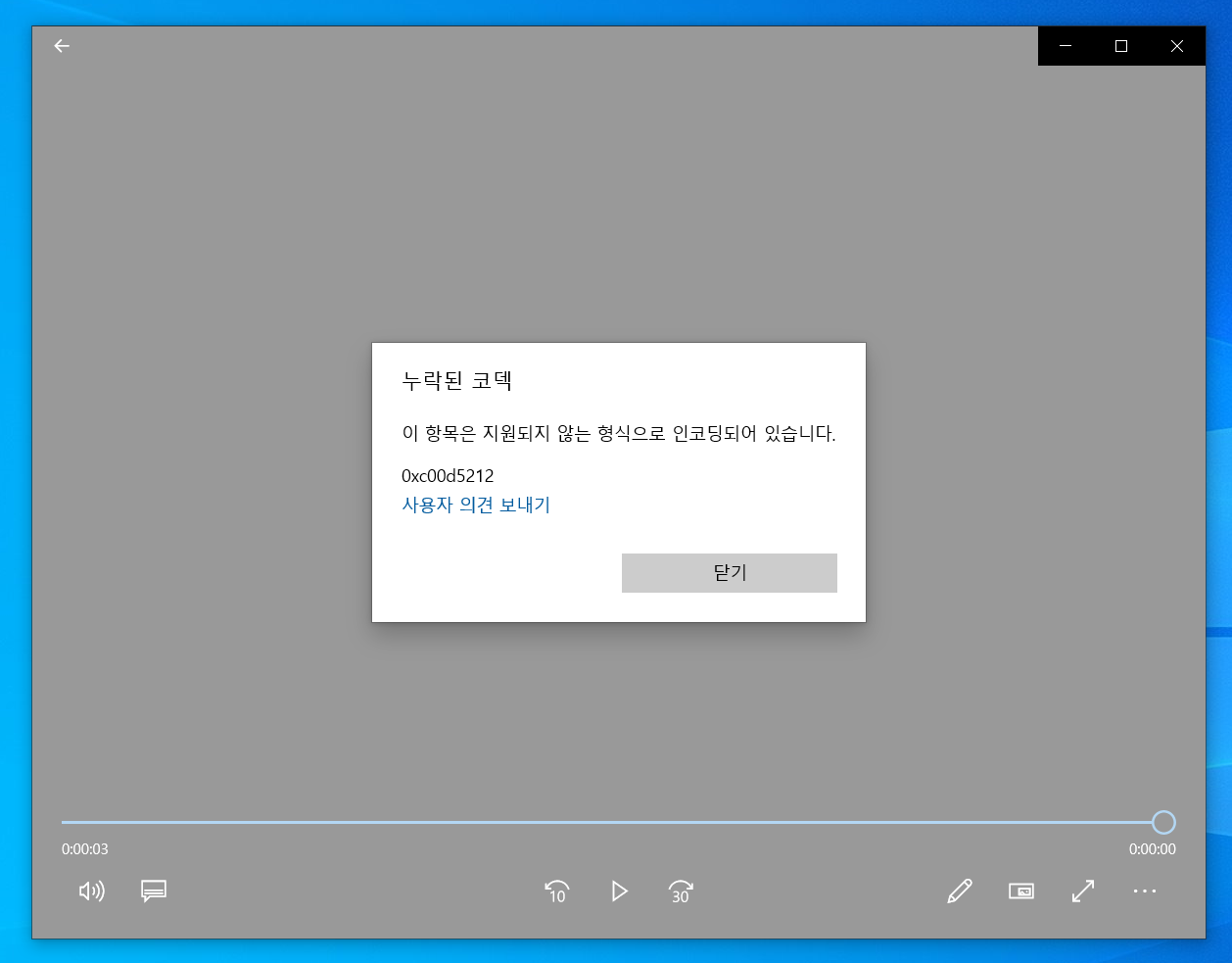Skip back 10 seconds

click(557, 891)
